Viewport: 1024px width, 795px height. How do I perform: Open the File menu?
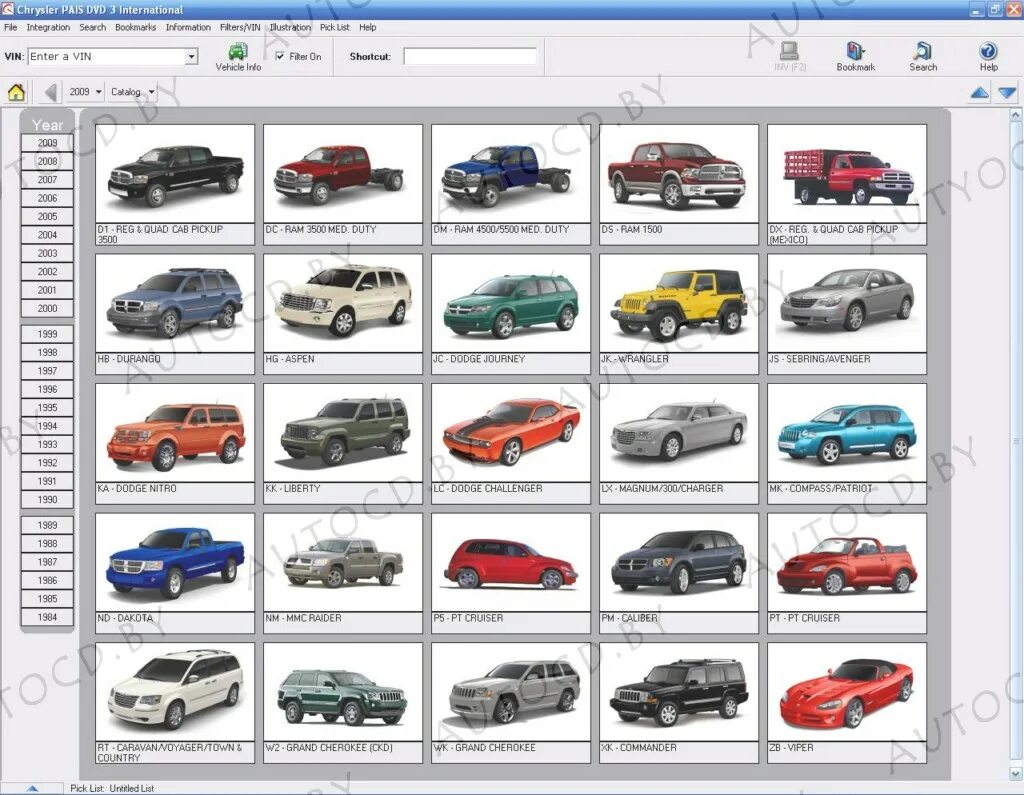[x=10, y=27]
